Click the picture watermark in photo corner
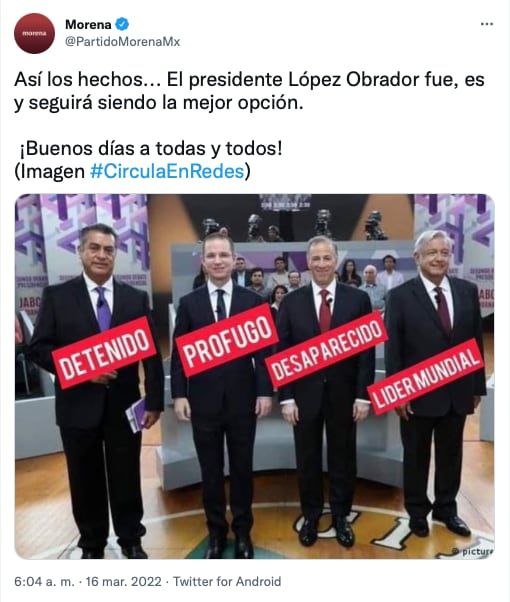 [473, 552]
